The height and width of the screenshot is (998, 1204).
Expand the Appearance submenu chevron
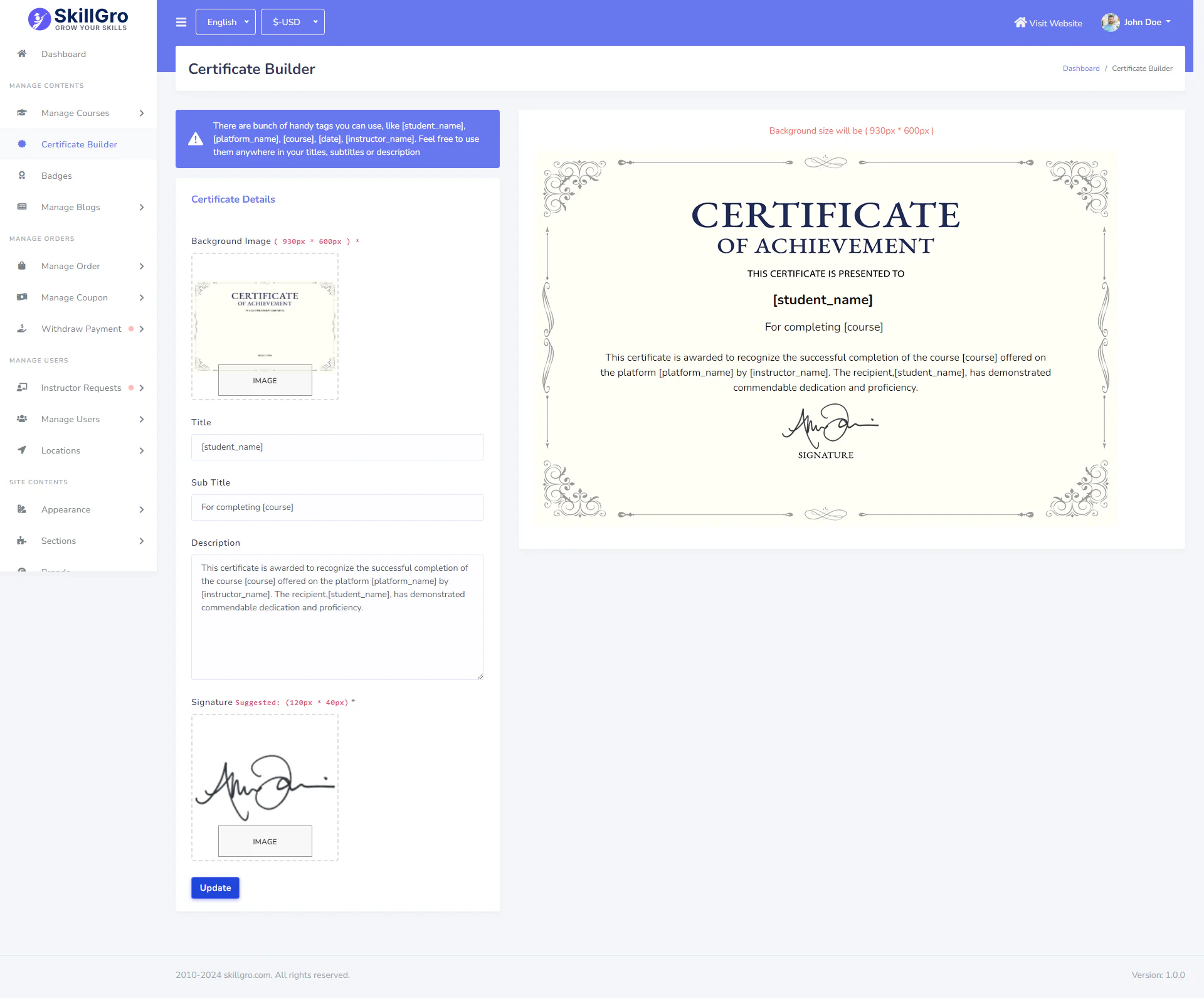pyautogui.click(x=142, y=509)
